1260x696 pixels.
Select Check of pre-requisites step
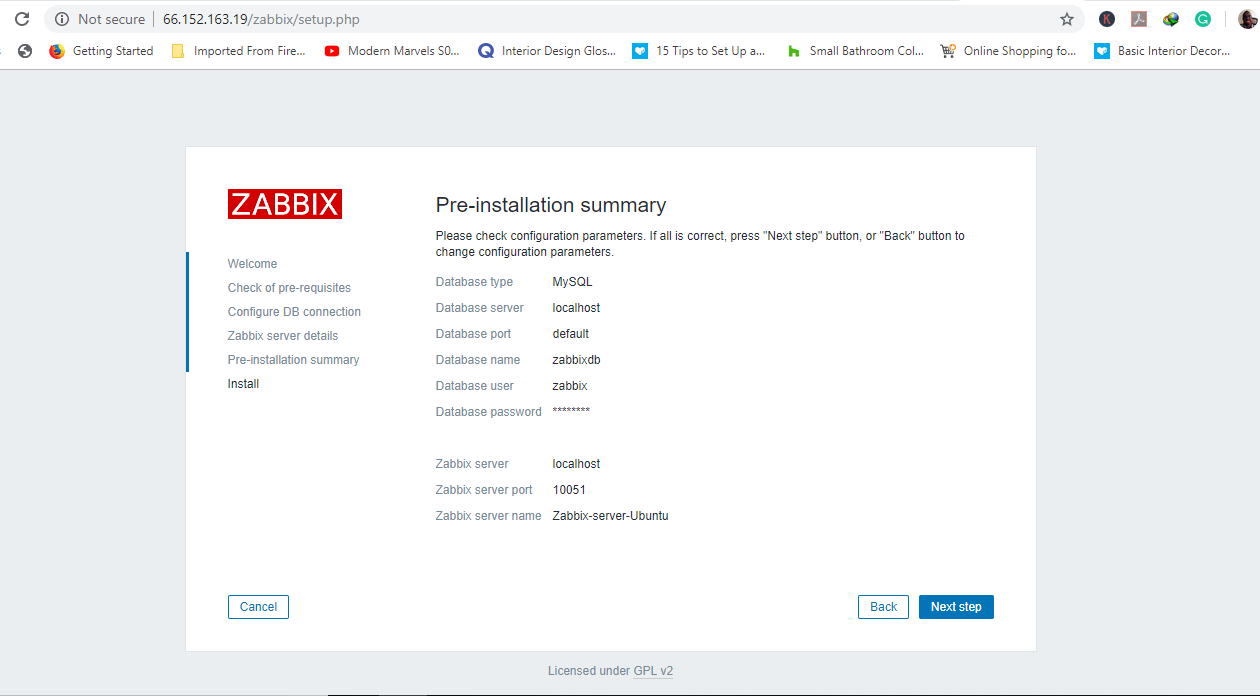click(289, 288)
